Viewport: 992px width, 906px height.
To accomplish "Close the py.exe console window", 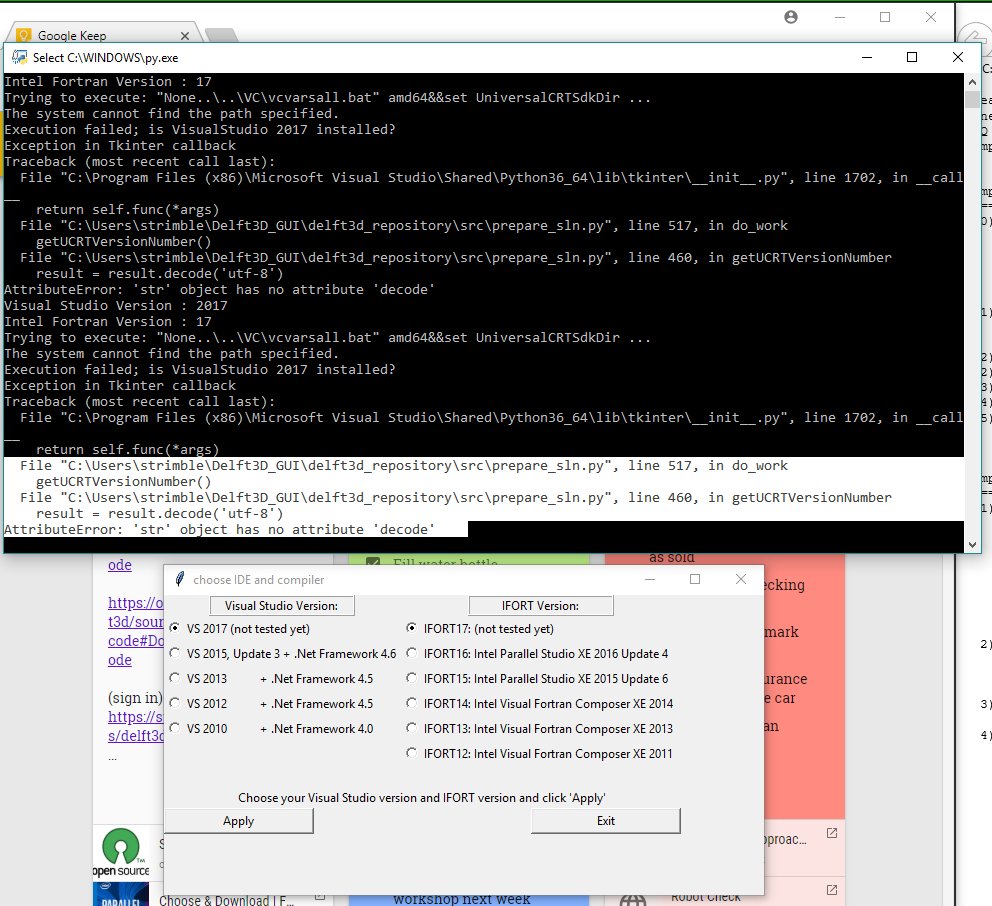I will 958,58.
